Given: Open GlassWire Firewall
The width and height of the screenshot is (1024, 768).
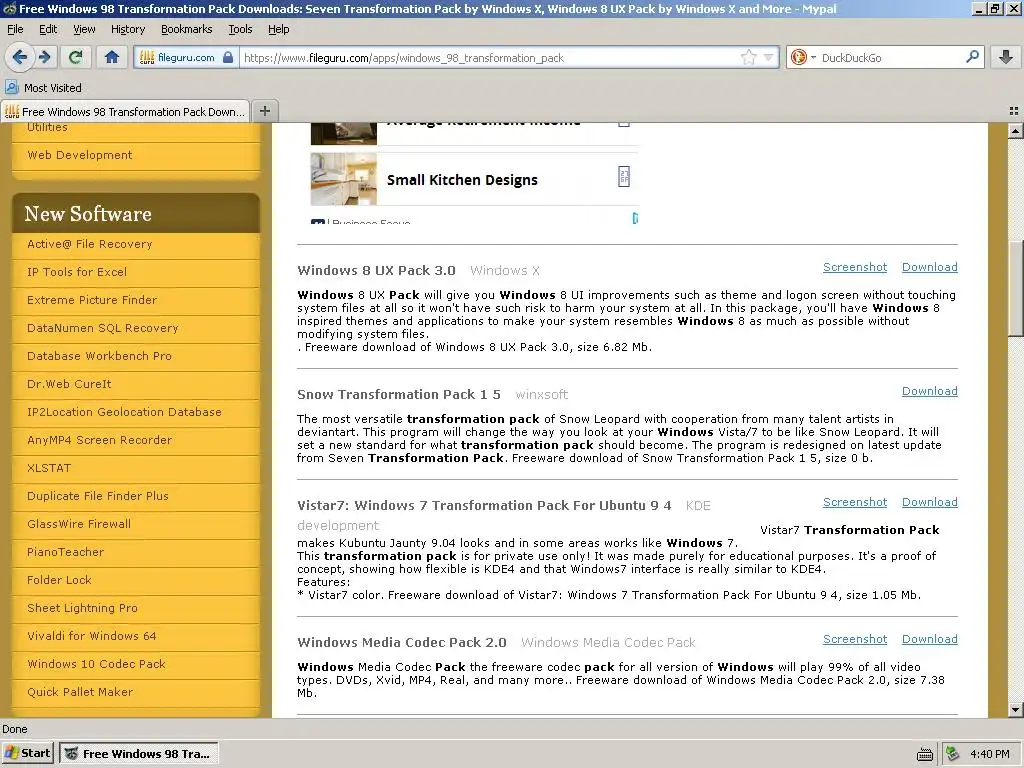Looking at the screenshot, I should click(x=79, y=524).
